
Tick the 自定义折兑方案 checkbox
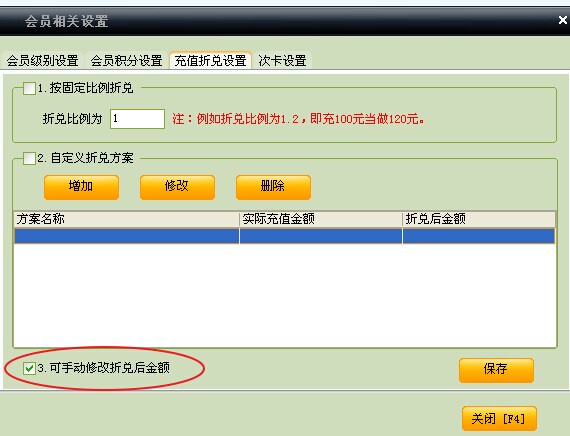coord(29,158)
